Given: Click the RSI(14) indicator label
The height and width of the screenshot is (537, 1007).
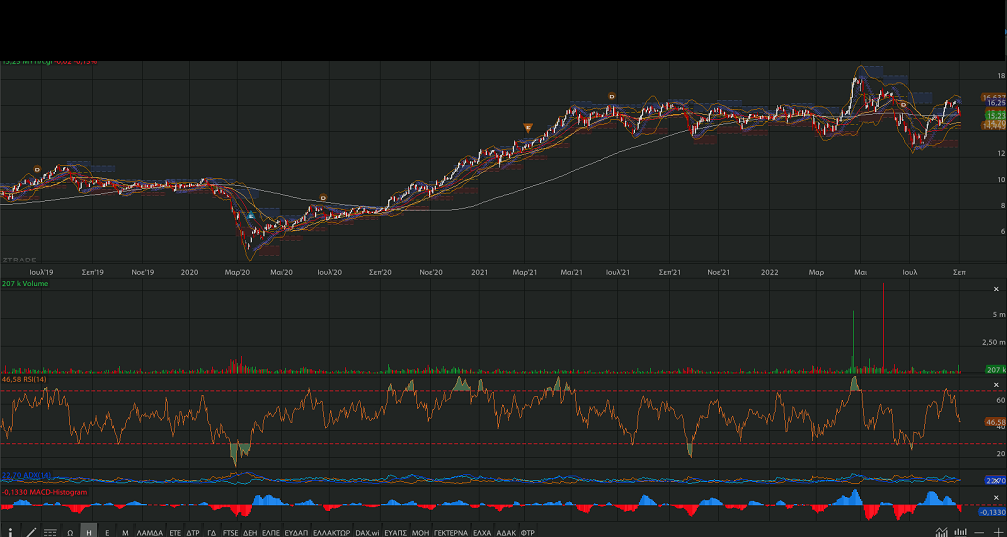Looking at the screenshot, I should coord(24,380).
